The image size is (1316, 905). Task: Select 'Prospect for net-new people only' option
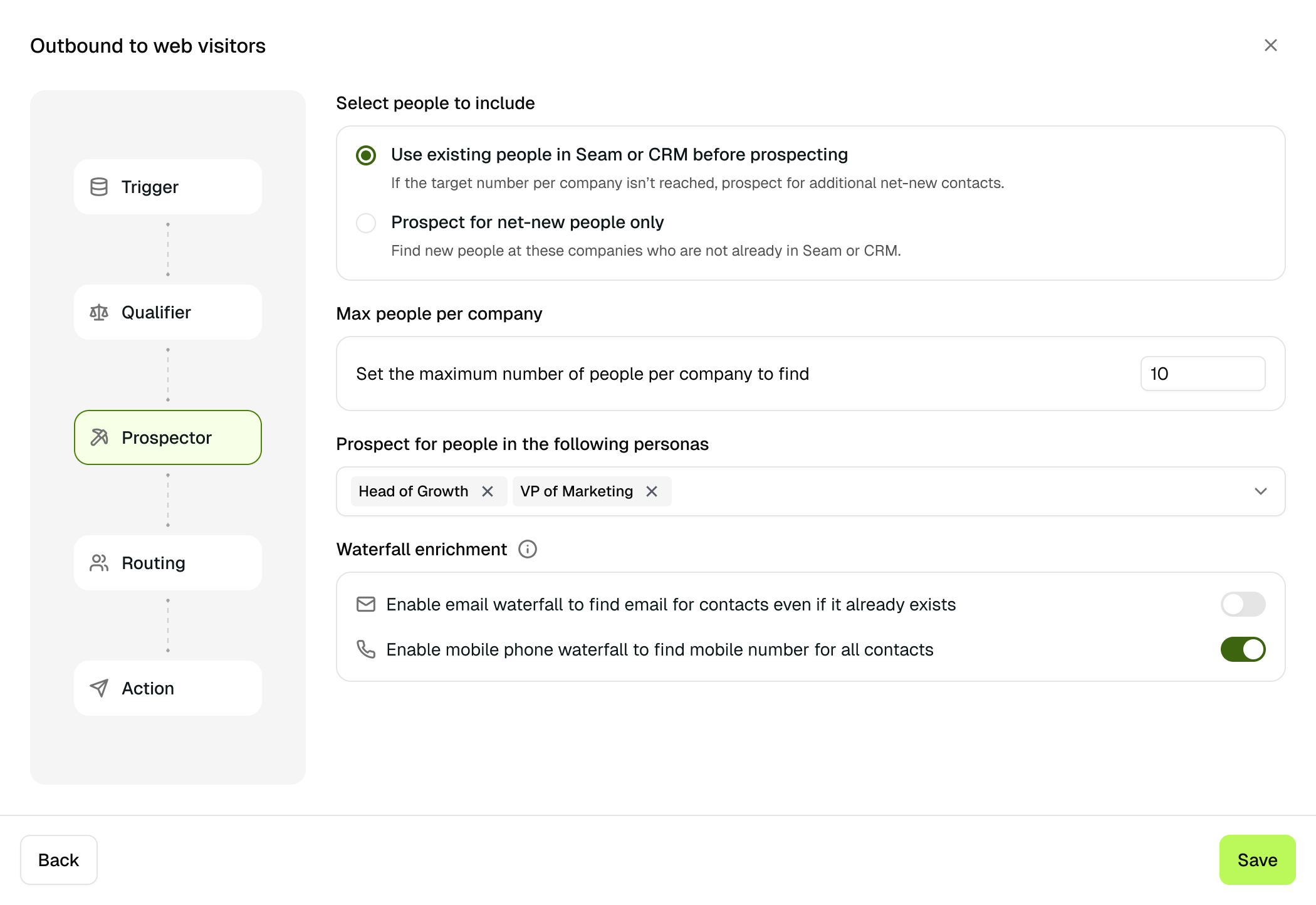[x=366, y=223]
